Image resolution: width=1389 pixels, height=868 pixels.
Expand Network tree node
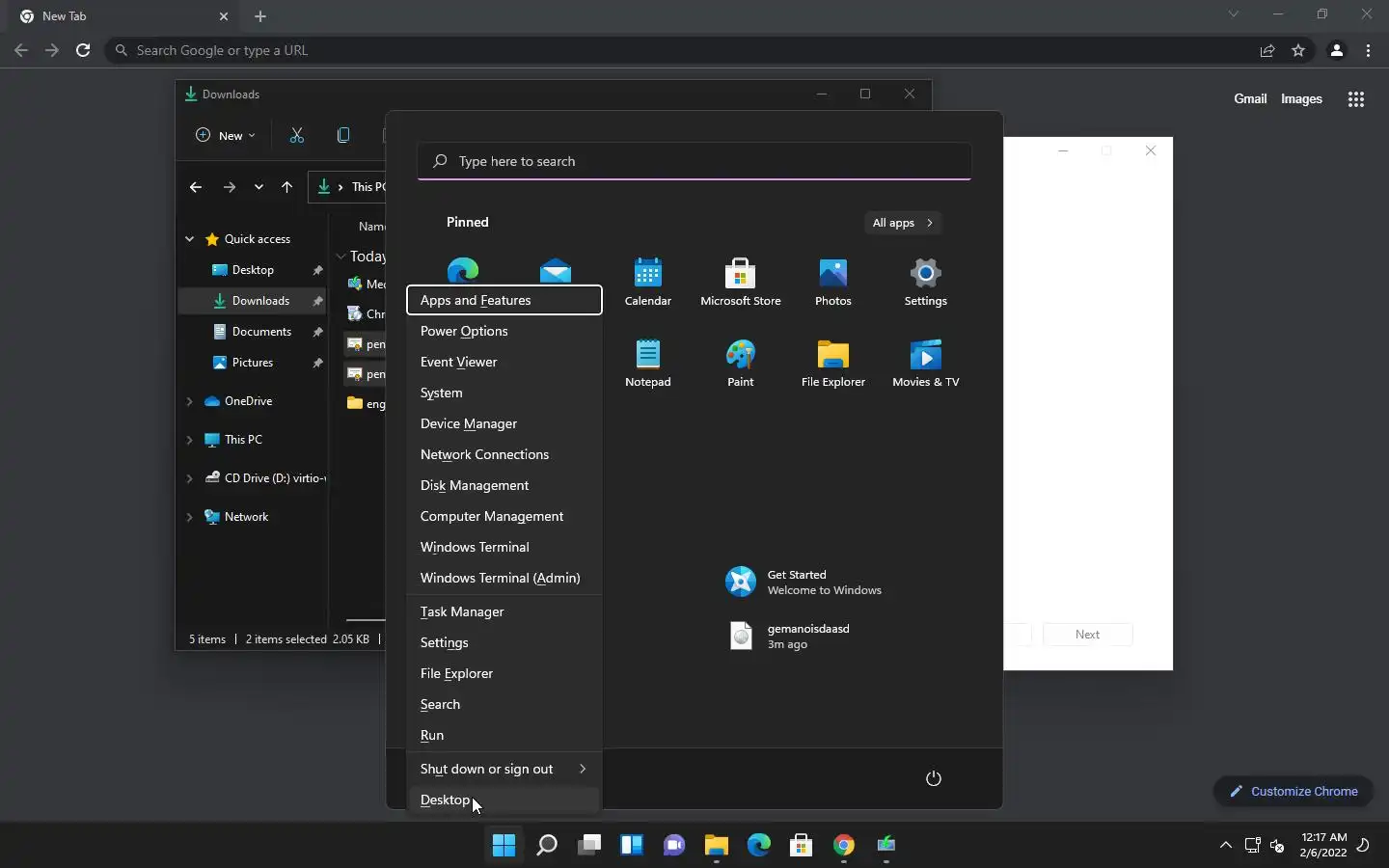point(189,517)
